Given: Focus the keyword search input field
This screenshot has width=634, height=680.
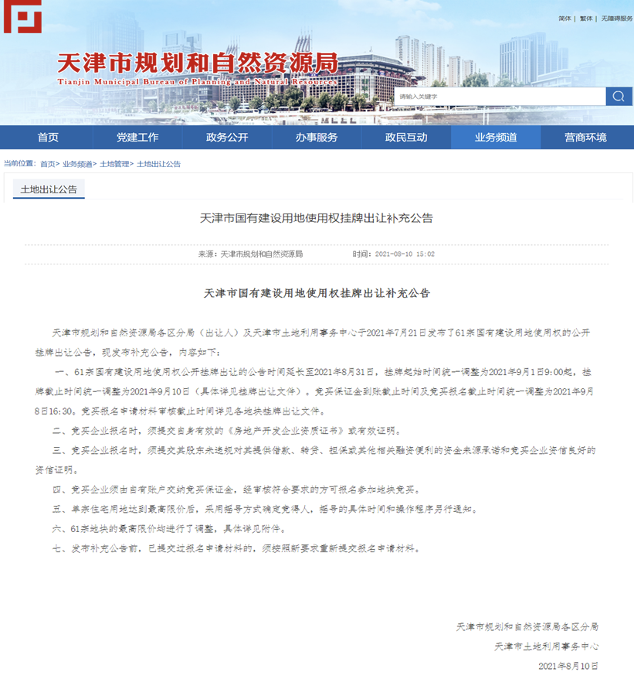Looking at the screenshot, I should pos(500,96).
